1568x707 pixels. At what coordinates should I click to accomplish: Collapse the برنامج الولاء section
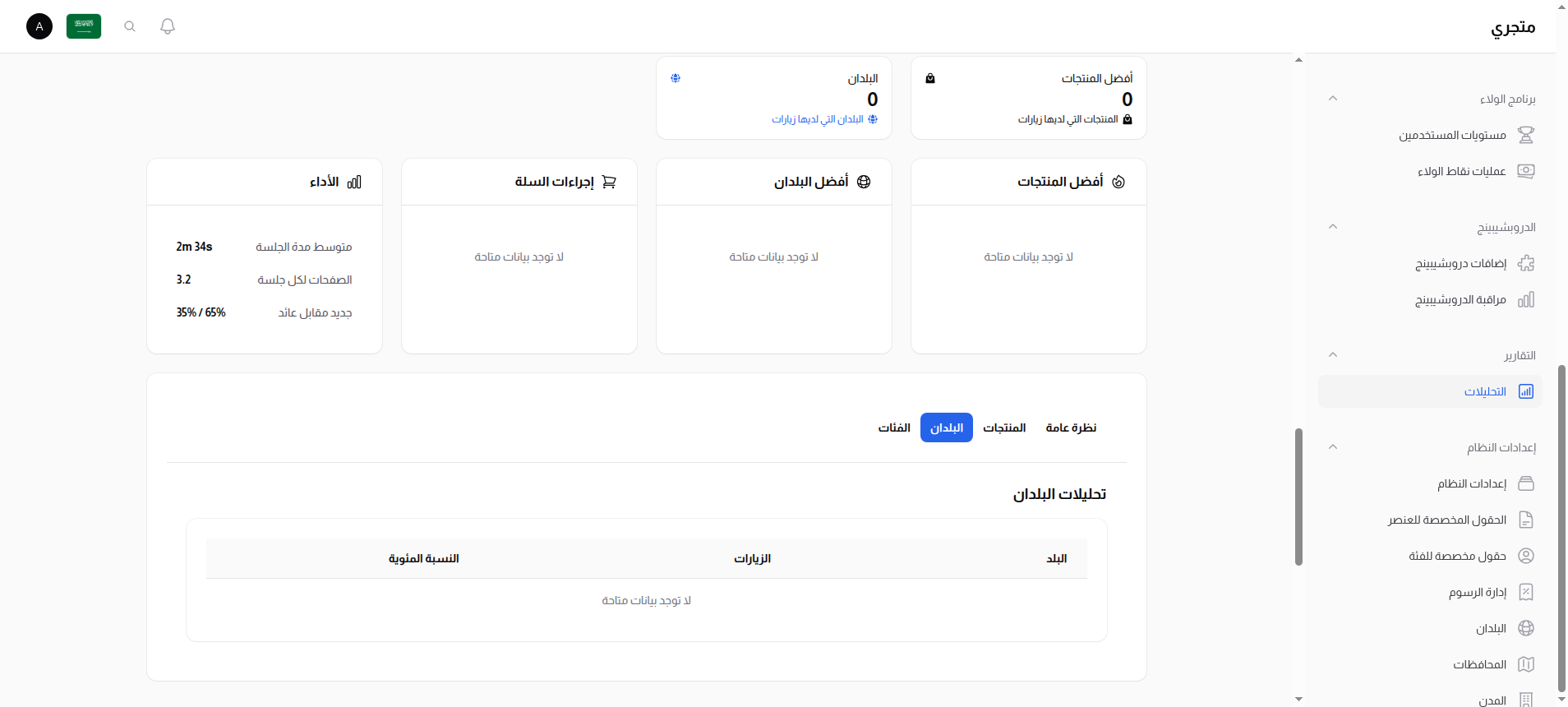(x=1333, y=98)
